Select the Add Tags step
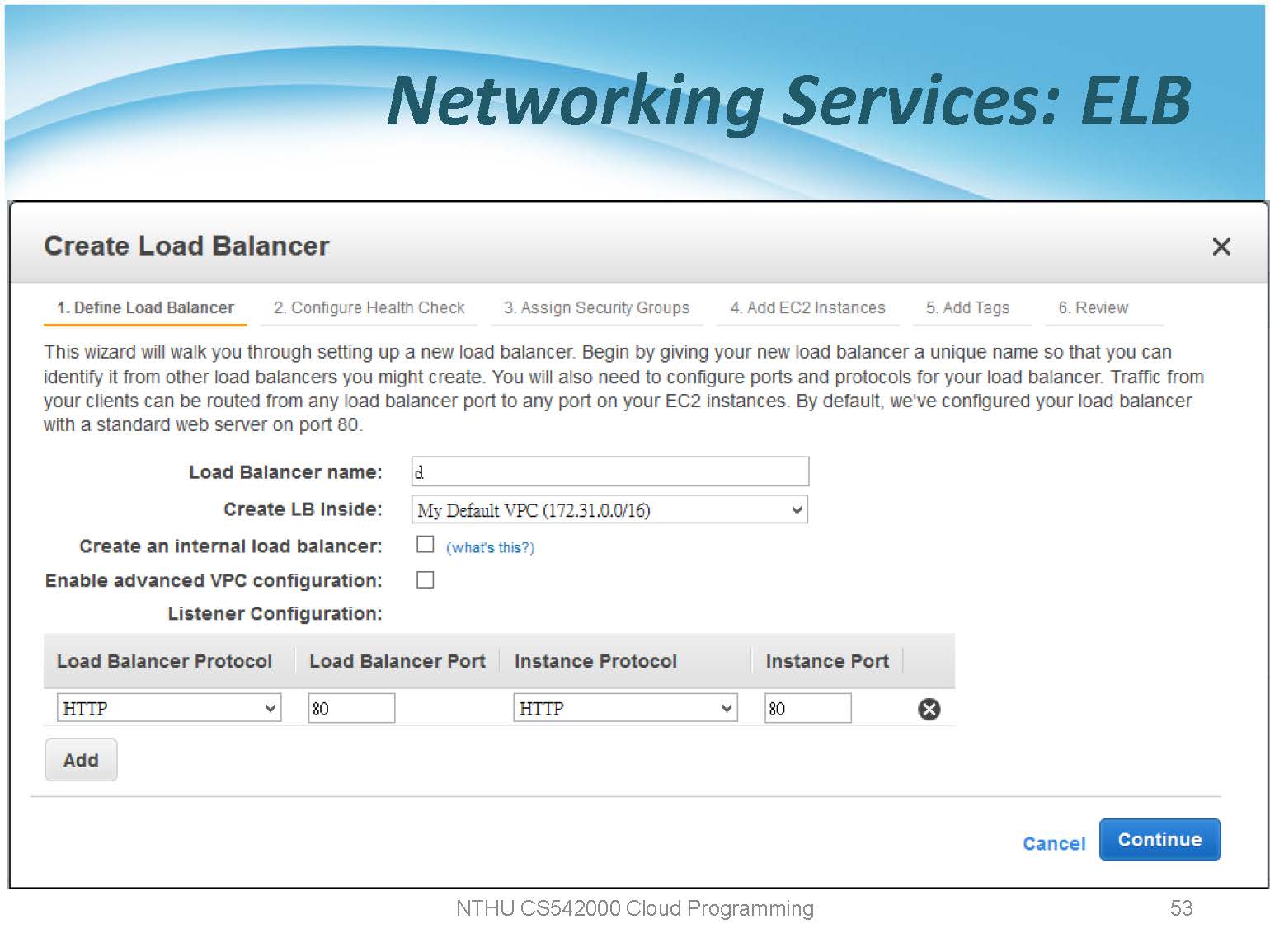Viewport: 1270px width, 952px height. 967,308
